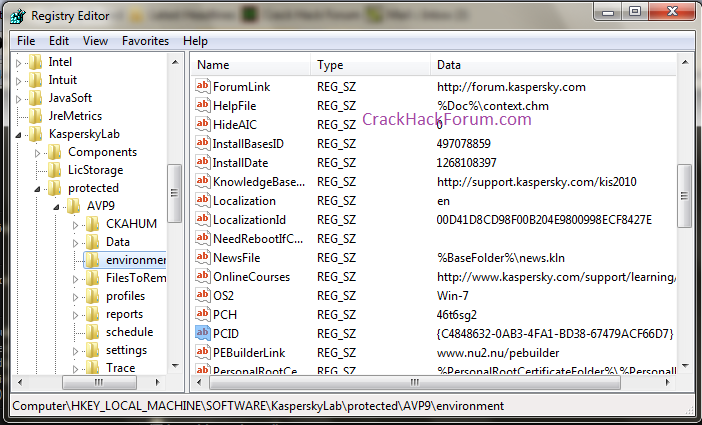Screen dimensions: 702x425
Task: Select the FilesToRem tree key
Action: (136, 278)
